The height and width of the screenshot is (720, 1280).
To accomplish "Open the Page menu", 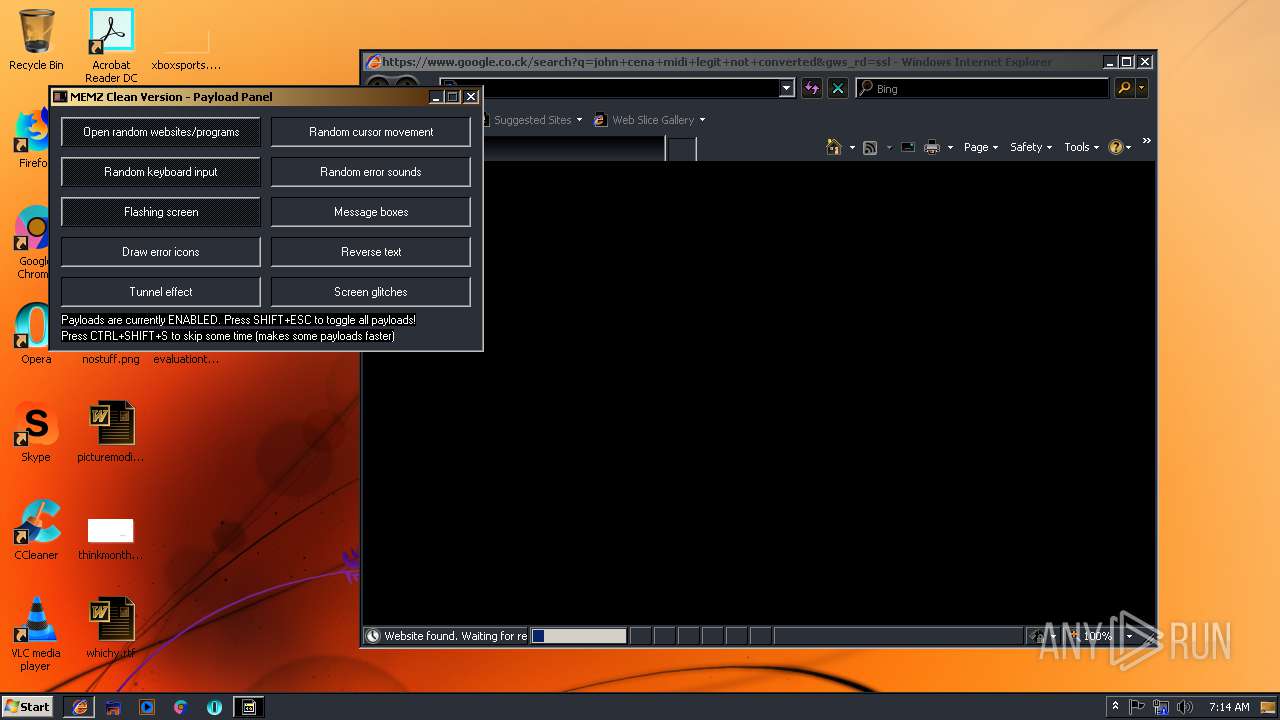I will coord(980,147).
